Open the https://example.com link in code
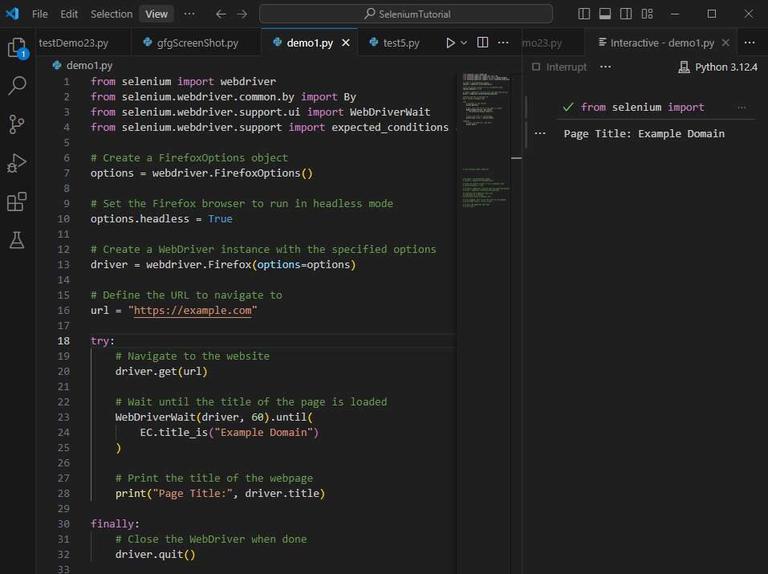Viewport: 768px width, 574px height. click(193, 310)
